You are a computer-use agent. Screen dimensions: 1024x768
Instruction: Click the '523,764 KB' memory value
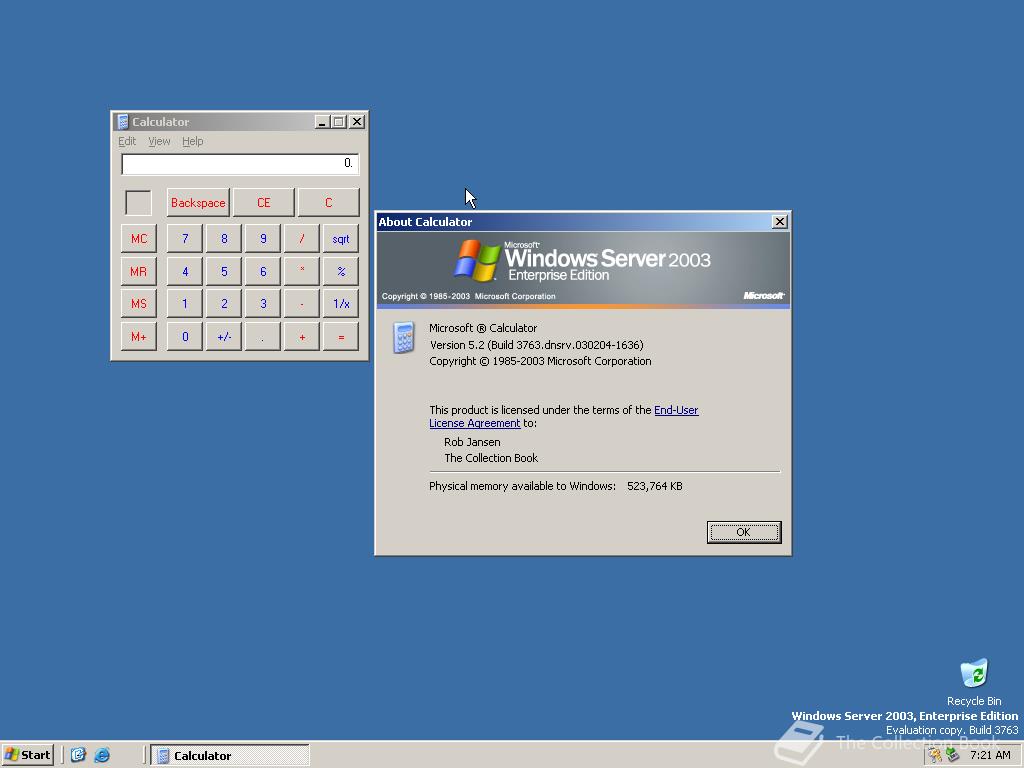point(654,486)
